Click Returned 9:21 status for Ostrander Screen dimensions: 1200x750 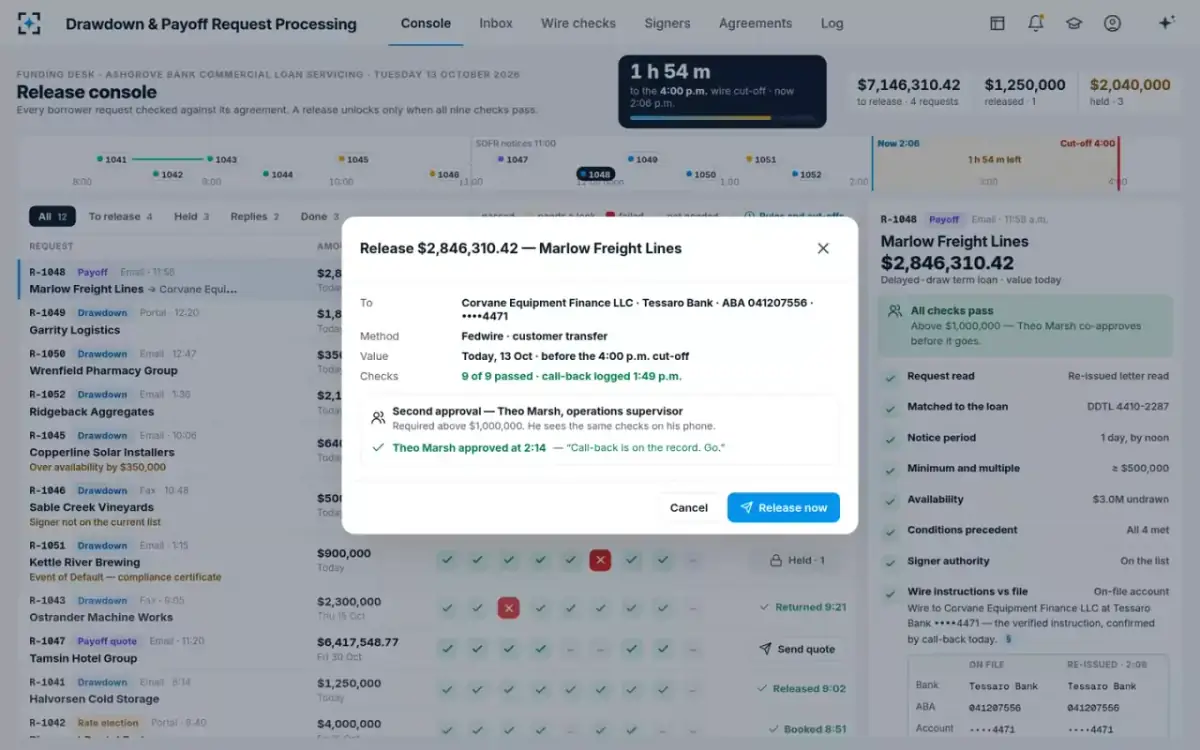[803, 607]
